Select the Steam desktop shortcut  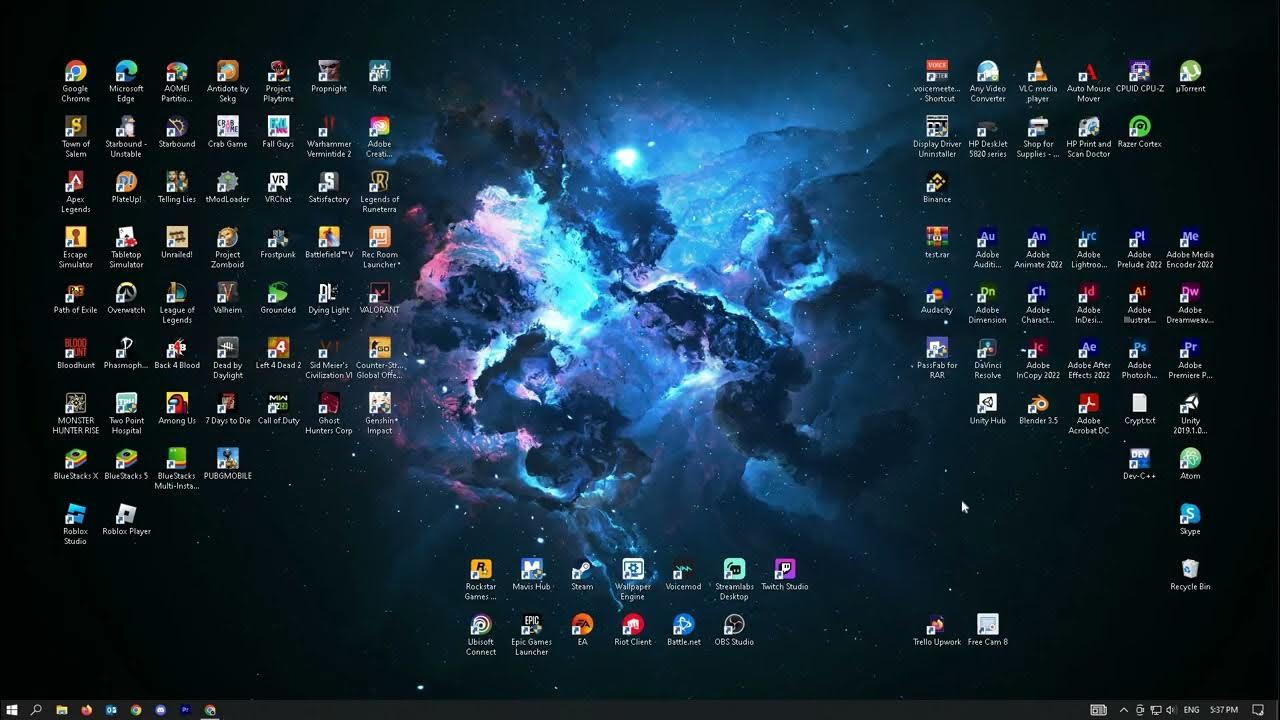(x=582, y=574)
